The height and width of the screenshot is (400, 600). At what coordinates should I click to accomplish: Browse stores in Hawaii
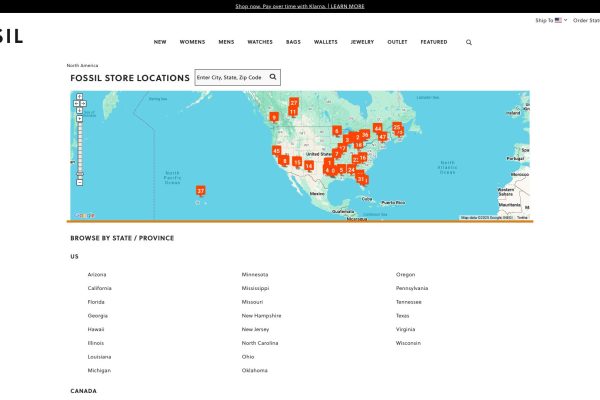96,329
